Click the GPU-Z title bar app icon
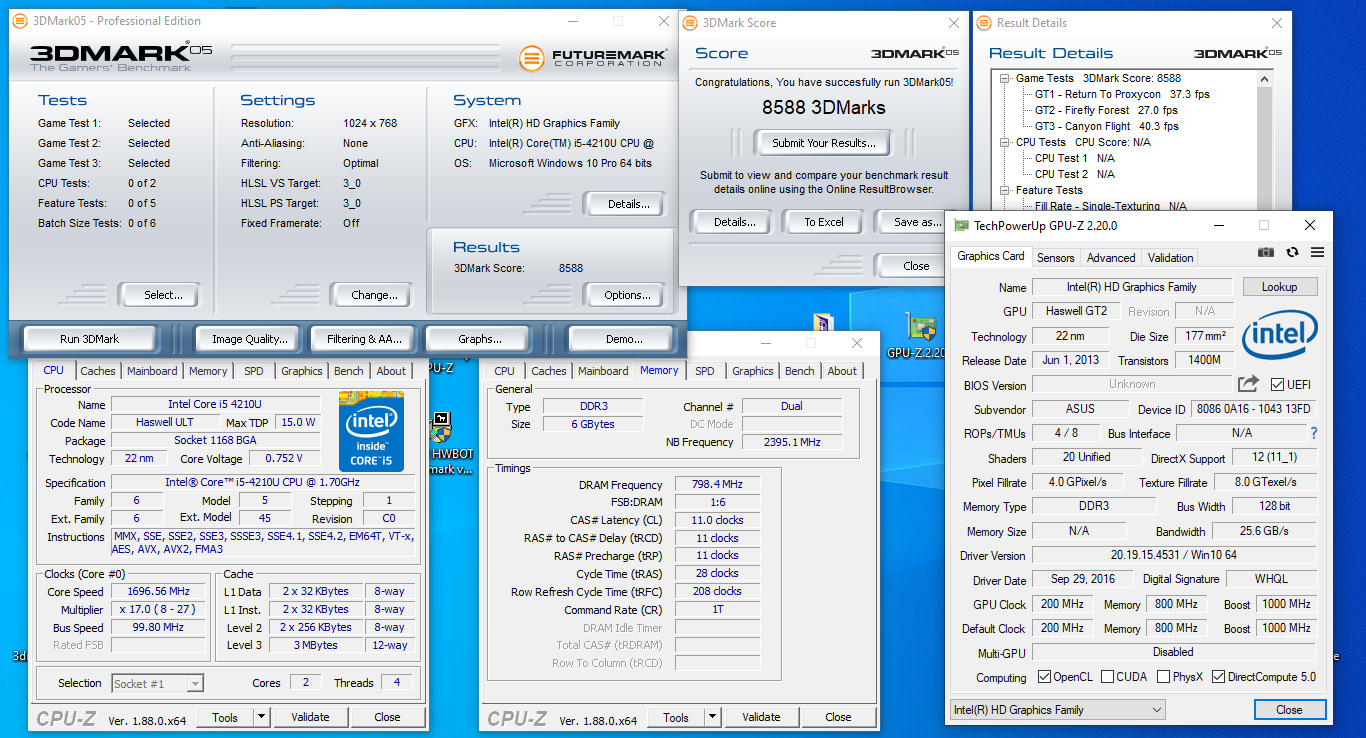The image size is (1366, 738). (961, 226)
